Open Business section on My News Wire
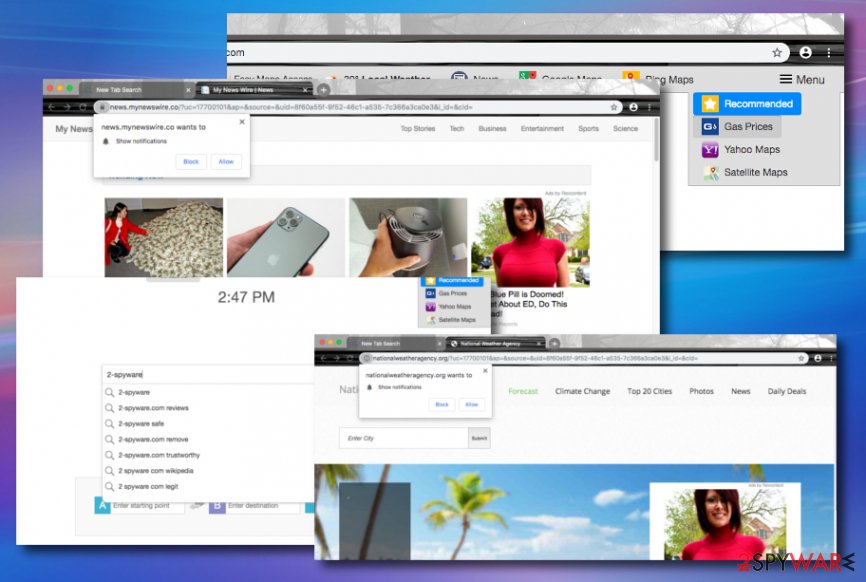Viewport: 866px width, 582px height. 492,129
